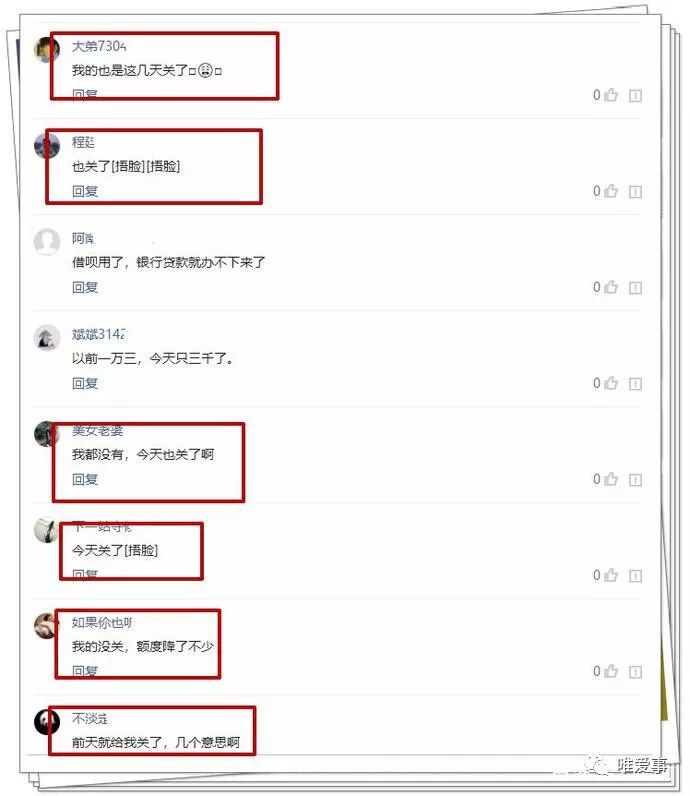Image resolution: width=690 pixels, height=796 pixels.
Task: Like the comment 以前一万三，今天只三千了
Action: point(611,383)
